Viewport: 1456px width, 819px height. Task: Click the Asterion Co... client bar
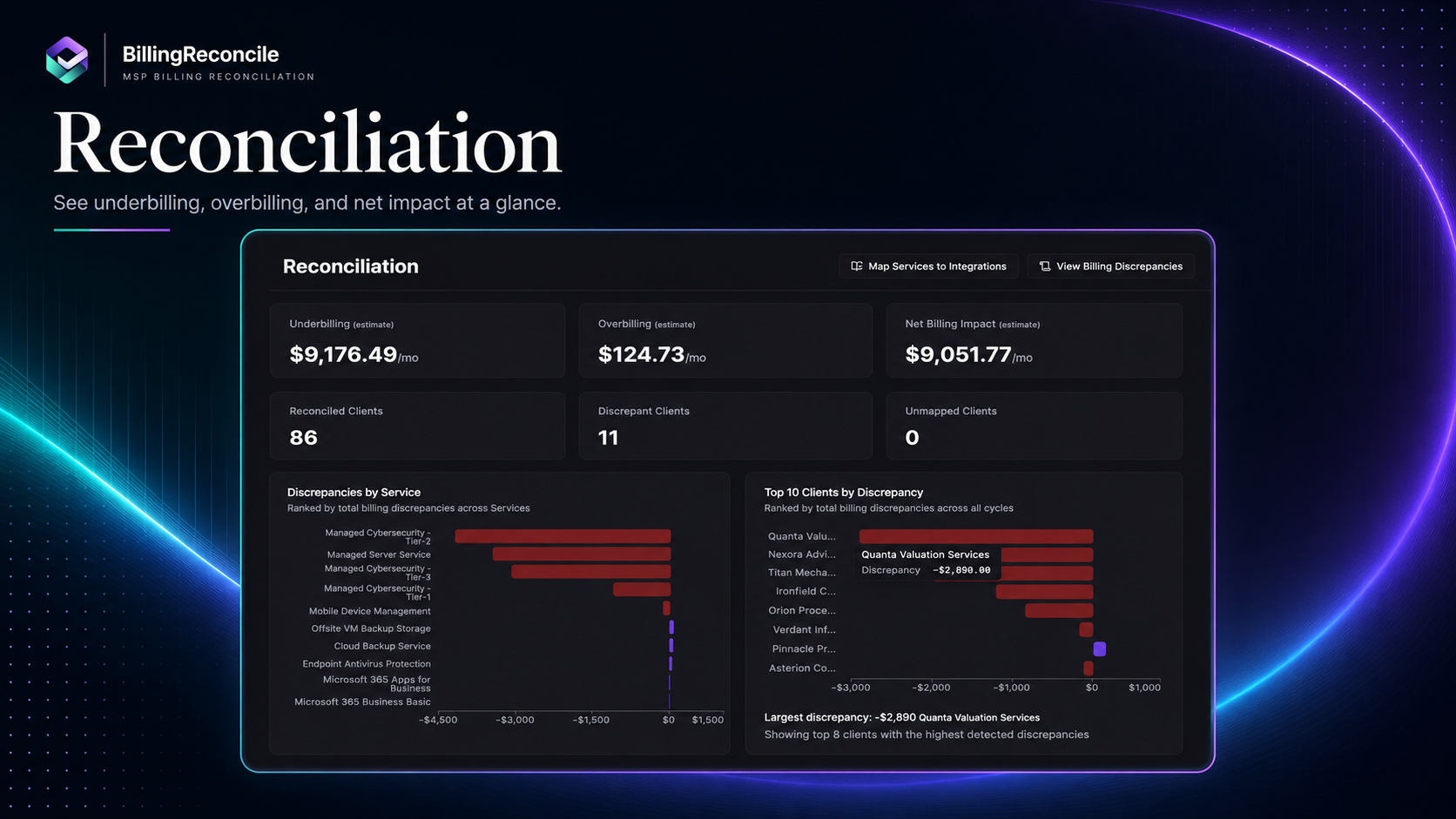1089,668
